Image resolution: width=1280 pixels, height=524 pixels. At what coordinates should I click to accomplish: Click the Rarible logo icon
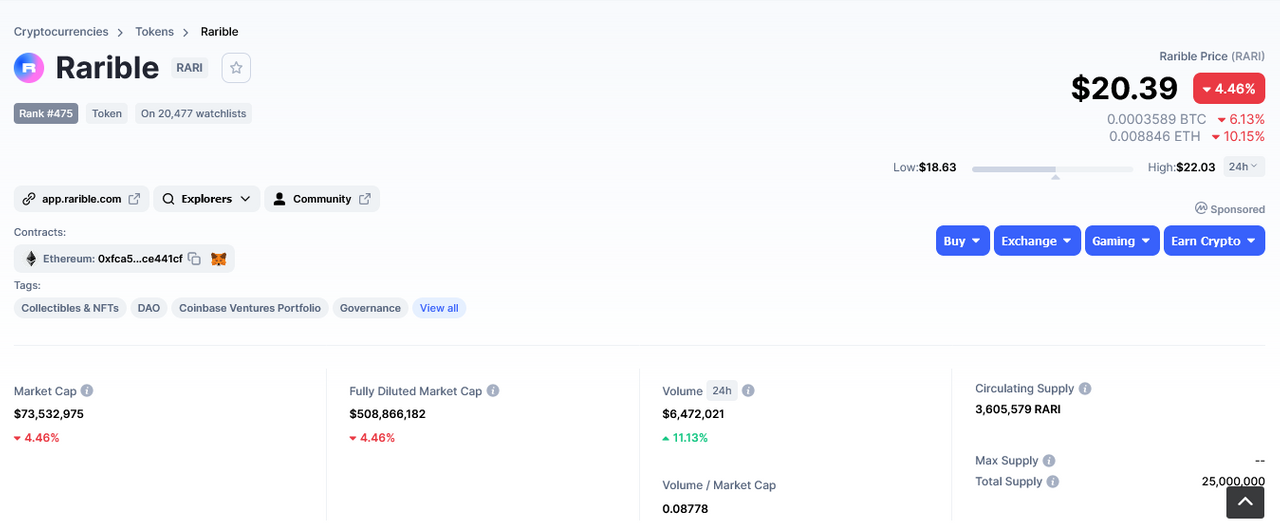click(29, 68)
